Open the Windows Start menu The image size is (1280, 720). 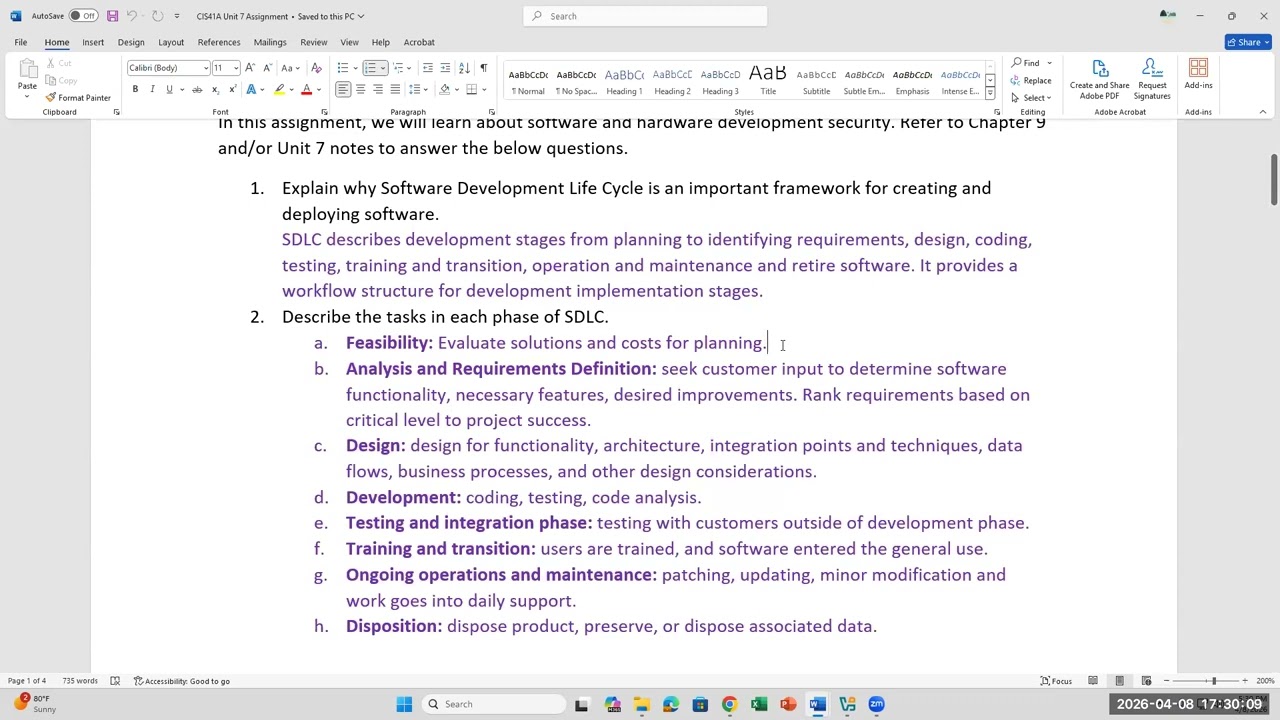[404, 704]
